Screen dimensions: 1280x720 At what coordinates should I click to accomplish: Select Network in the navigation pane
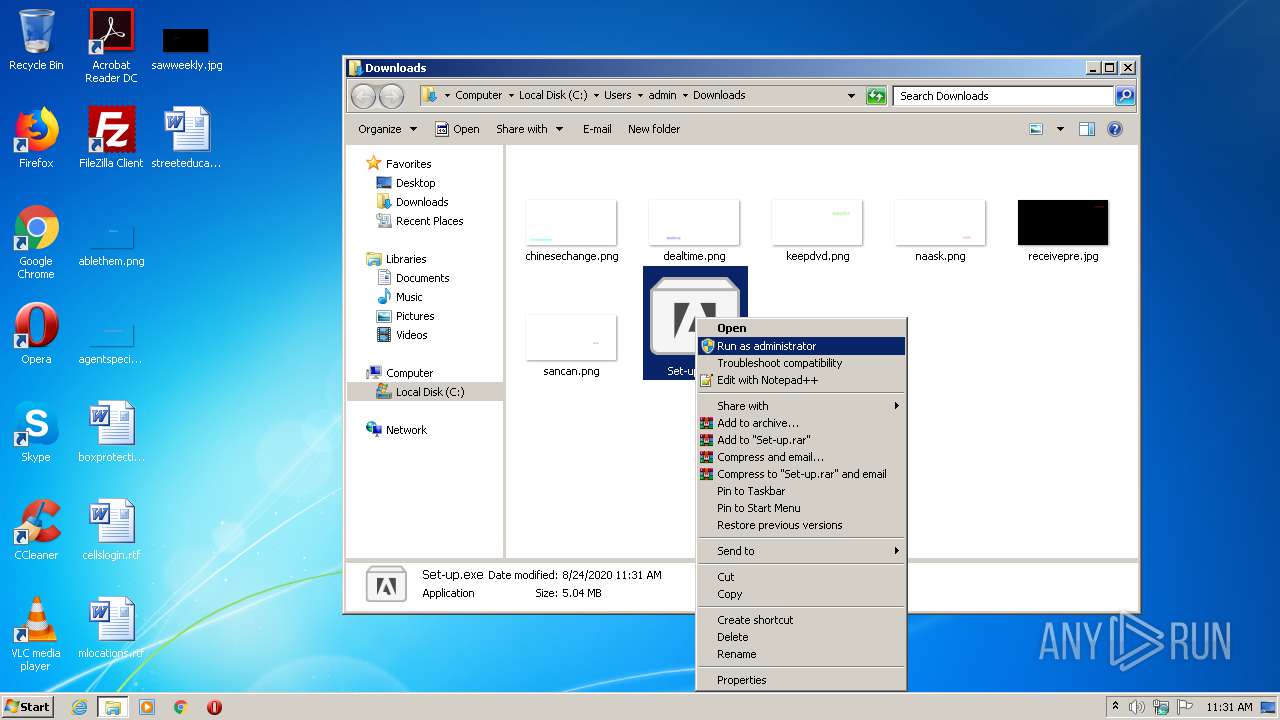coord(397,430)
